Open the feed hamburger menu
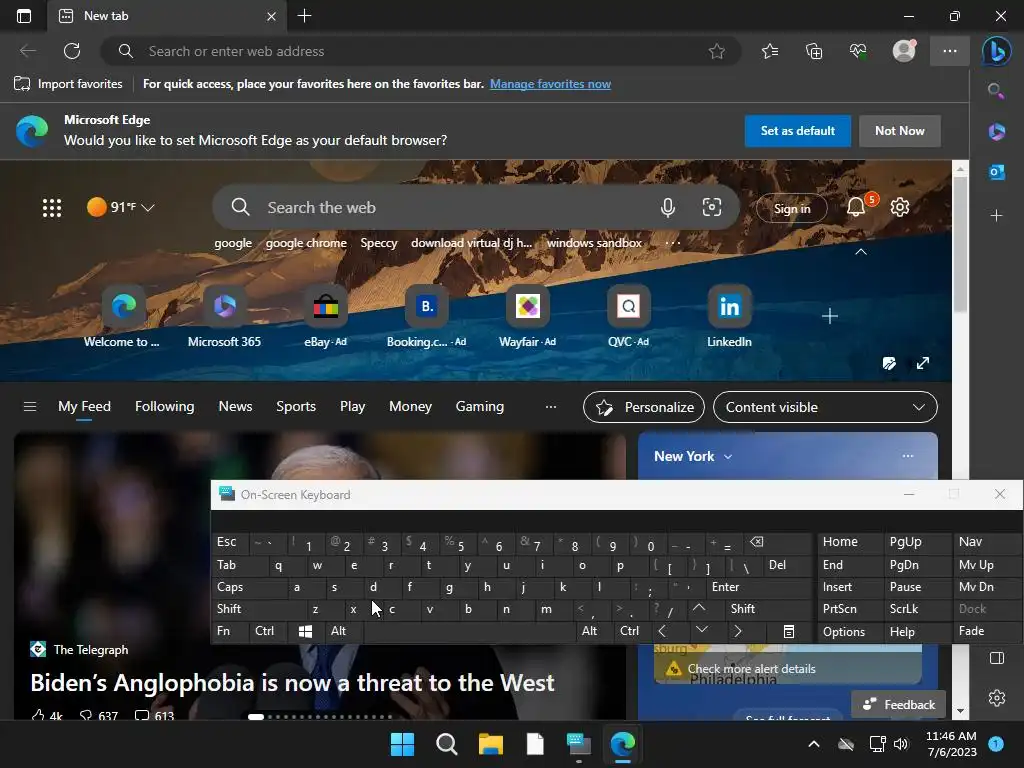The image size is (1024, 768). [29, 407]
